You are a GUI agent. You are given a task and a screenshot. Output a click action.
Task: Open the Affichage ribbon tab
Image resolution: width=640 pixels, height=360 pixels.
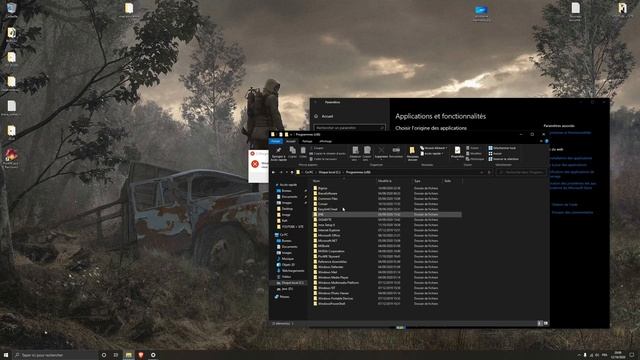[325, 141]
